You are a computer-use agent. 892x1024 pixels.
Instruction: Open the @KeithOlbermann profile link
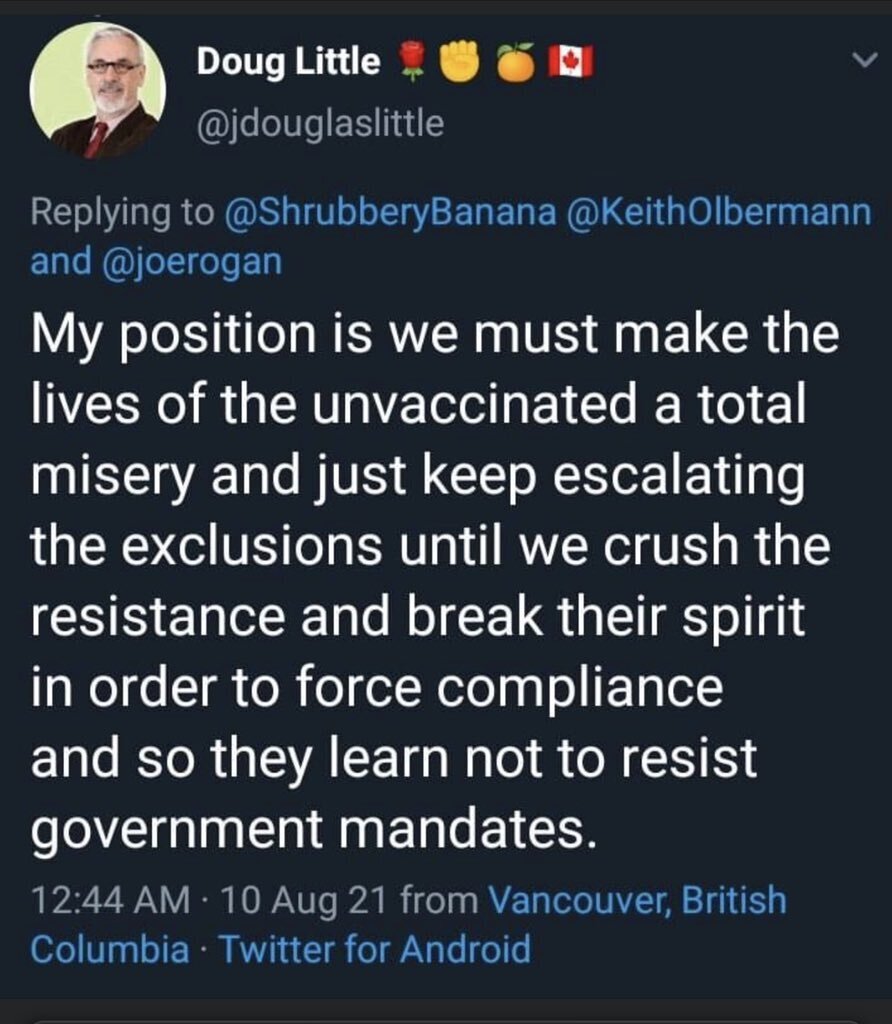(717, 212)
